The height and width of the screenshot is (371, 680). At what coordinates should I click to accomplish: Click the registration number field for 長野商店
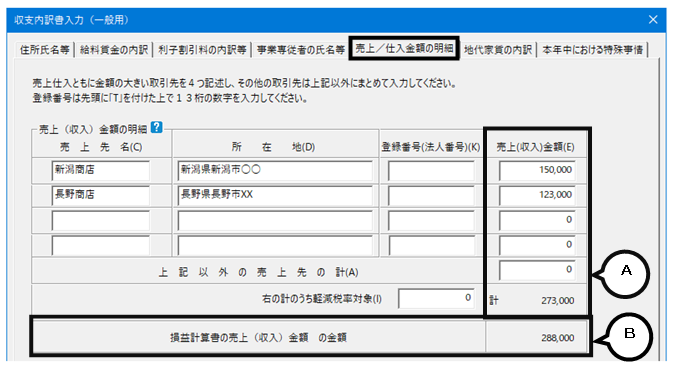pos(432,195)
